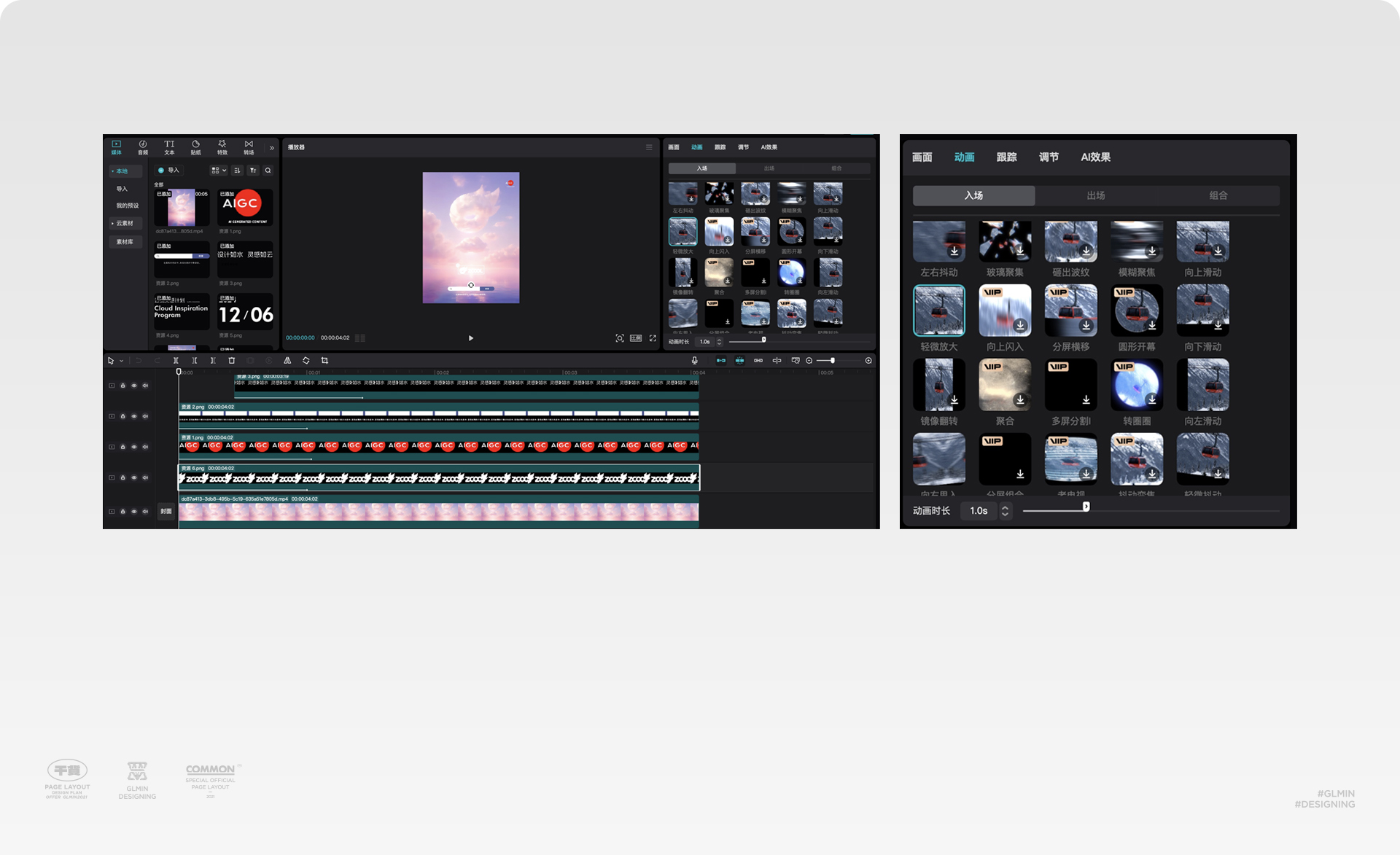The image size is (1400, 855).
Task: Toggle lock on the 资源 1.png track
Action: [x=122, y=447]
